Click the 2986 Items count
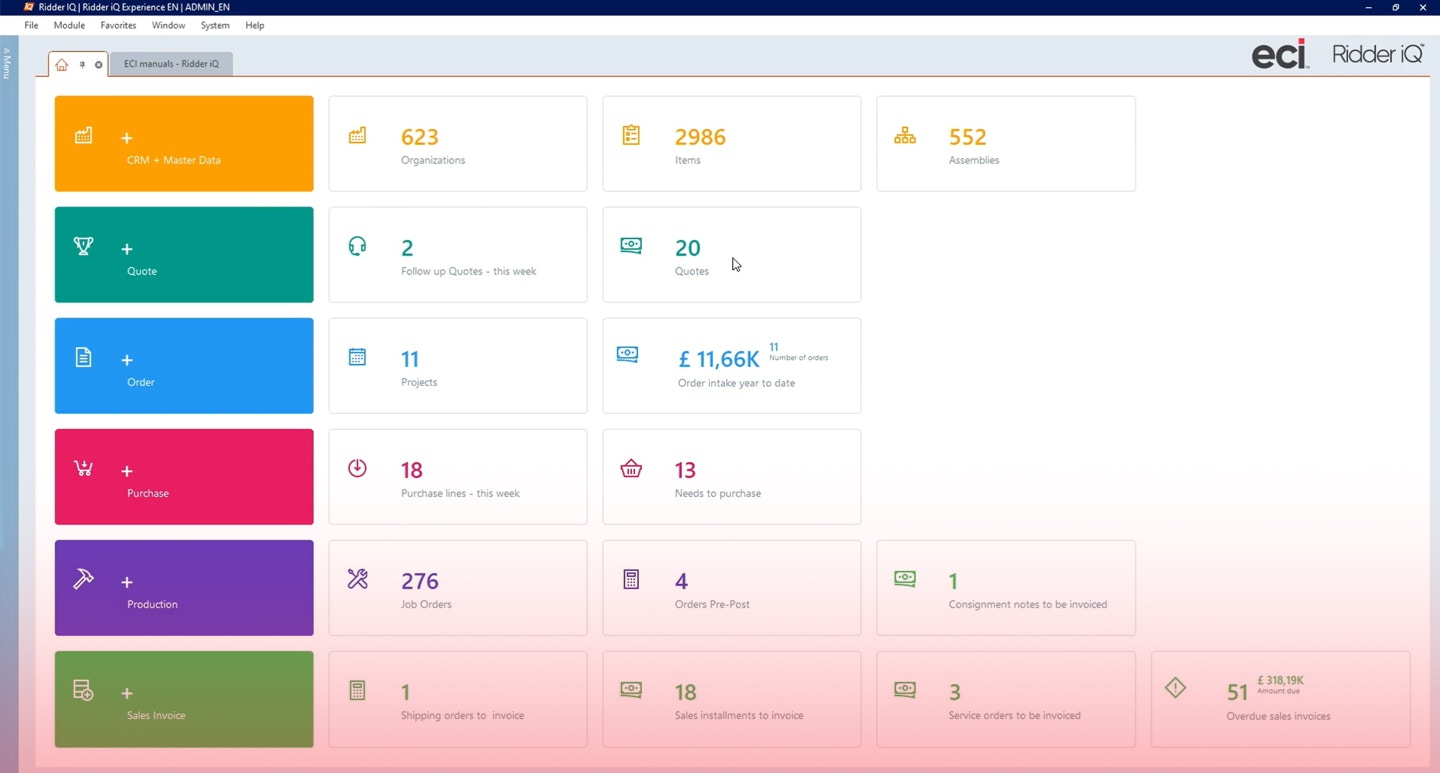1440x773 pixels. point(700,137)
